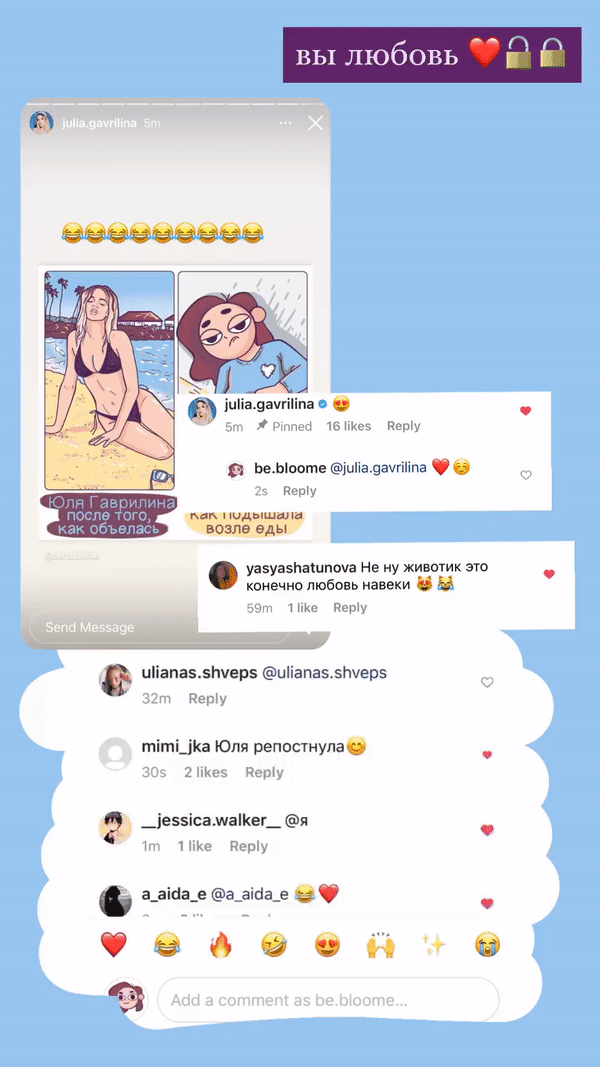Viewport: 600px width, 1067px height.
Task: Open the @ulianas.shveps mention link
Action: [324, 673]
